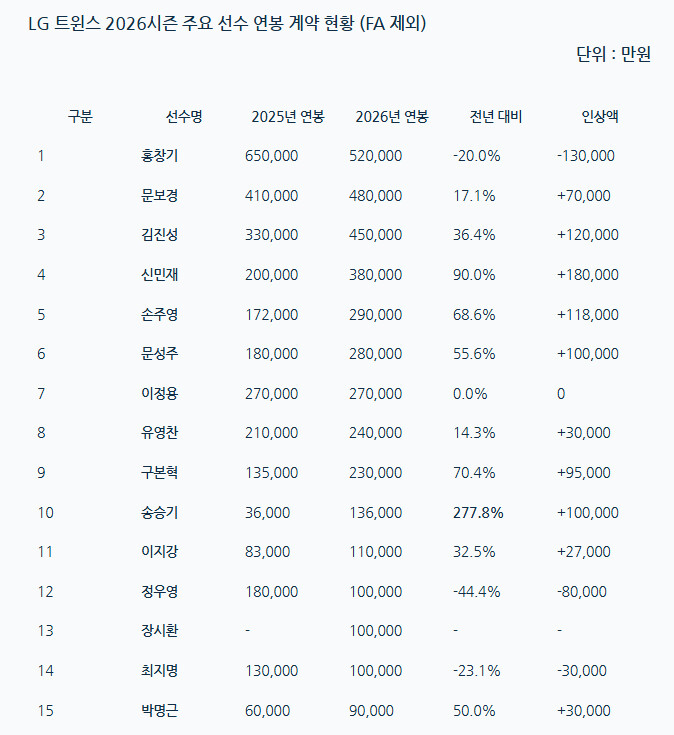Click the bold 277.8% value
This screenshot has height=735, width=674.
tap(478, 512)
